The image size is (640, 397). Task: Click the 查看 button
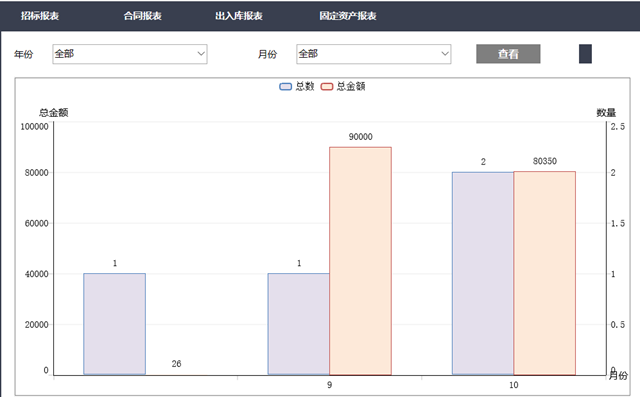pyautogui.click(x=508, y=54)
